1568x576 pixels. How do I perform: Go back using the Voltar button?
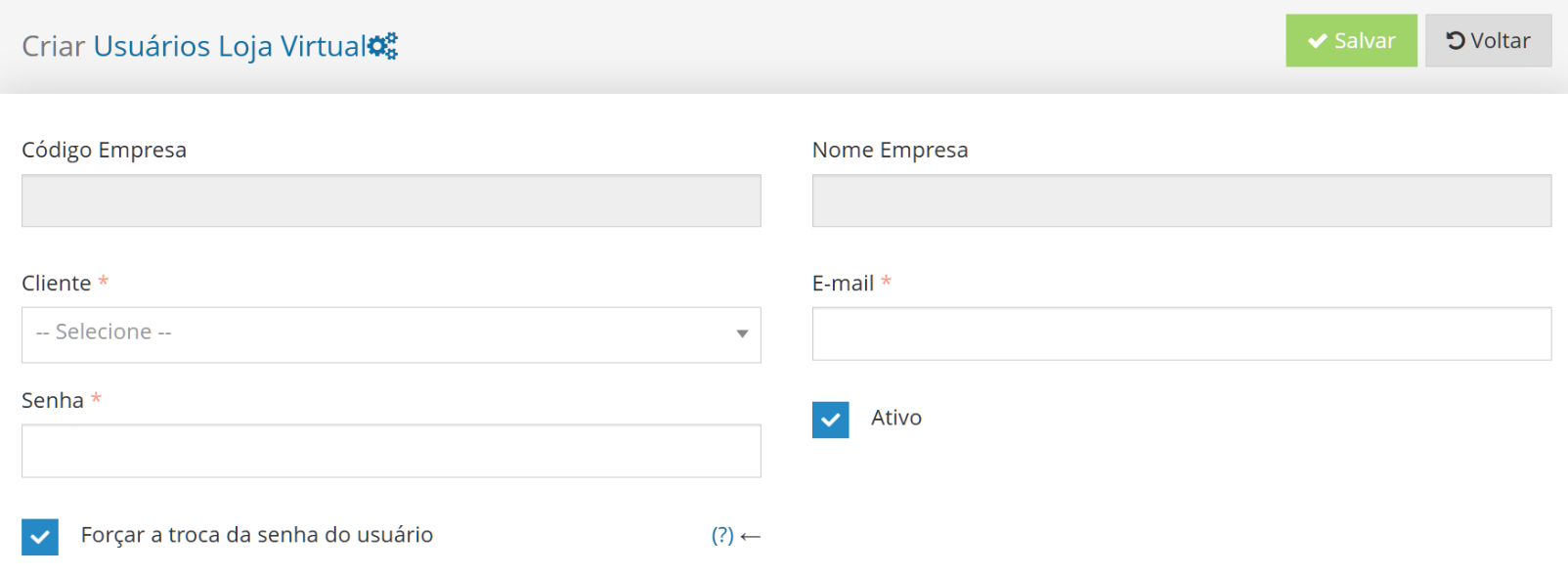[x=1488, y=40]
